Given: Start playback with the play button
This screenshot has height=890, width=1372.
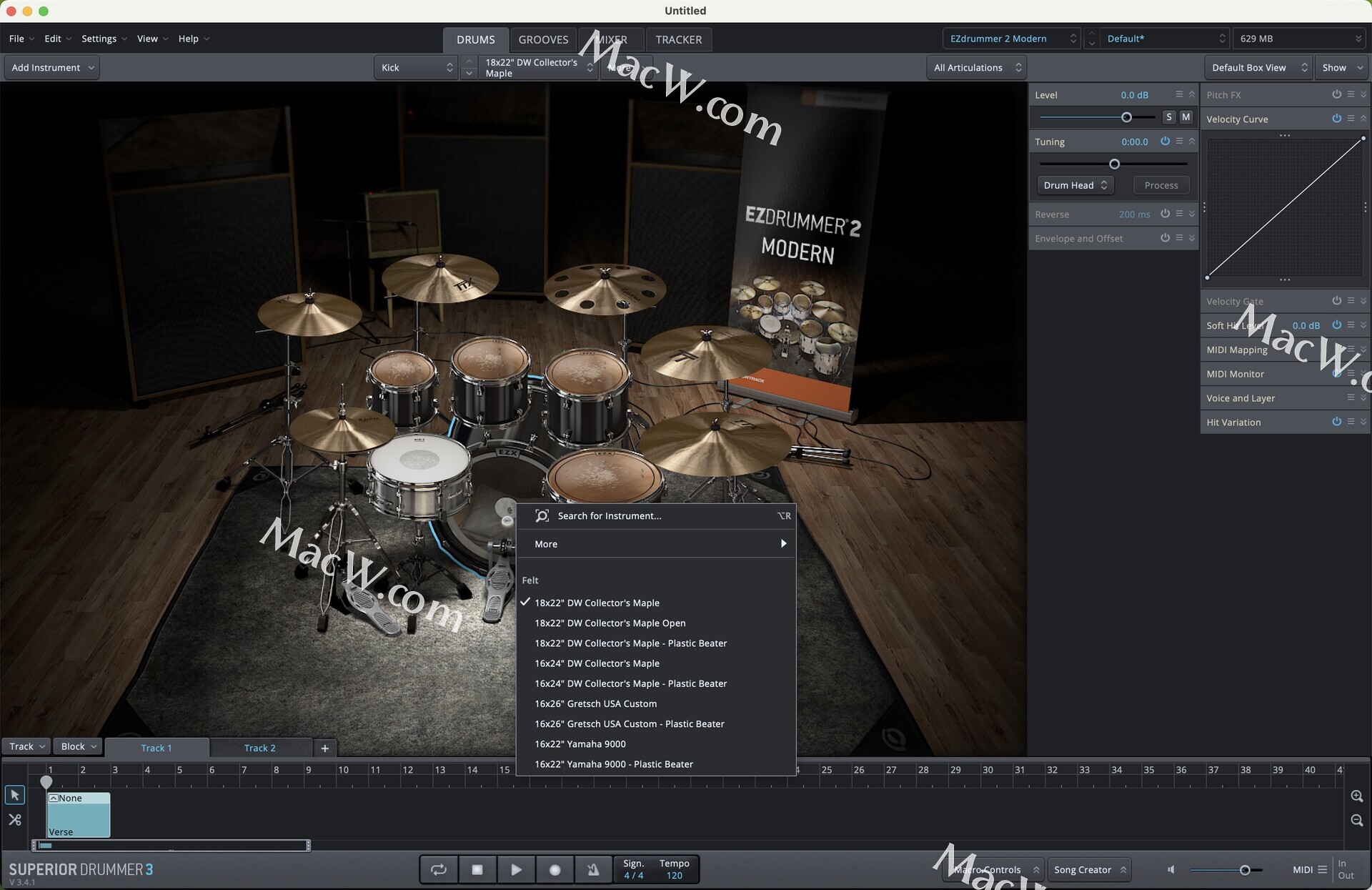Looking at the screenshot, I should 516,869.
